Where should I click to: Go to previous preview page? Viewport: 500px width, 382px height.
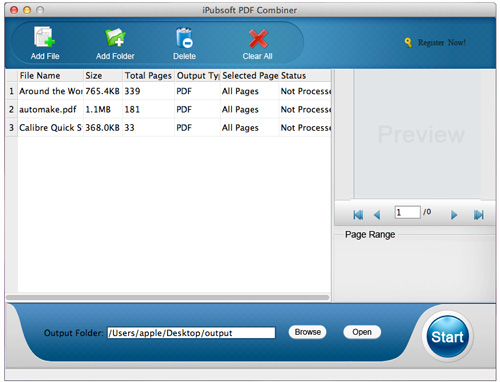377,215
